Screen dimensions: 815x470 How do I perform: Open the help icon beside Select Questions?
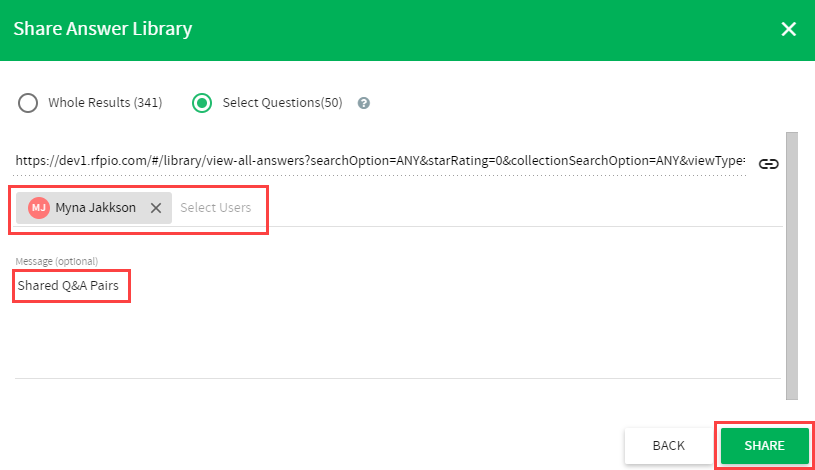pyautogui.click(x=364, y=103)
